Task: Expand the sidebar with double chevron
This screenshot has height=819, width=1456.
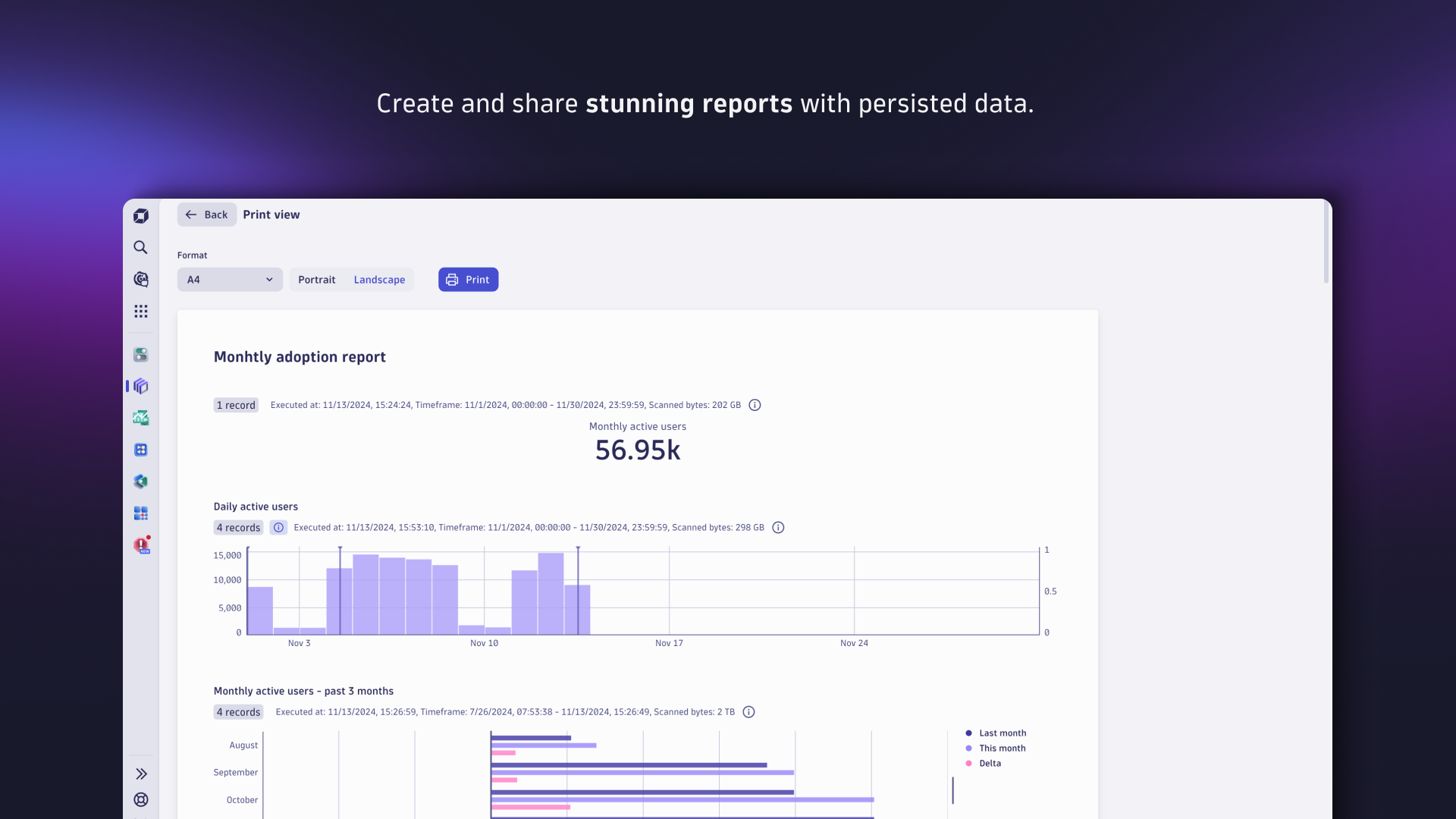Action: (x=141, y=773)
